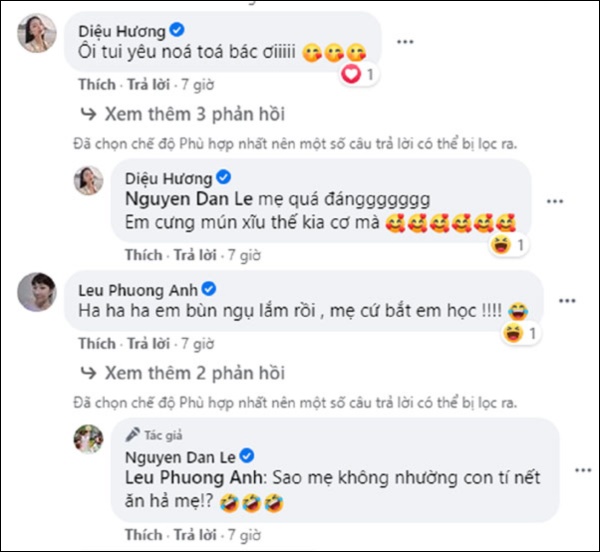Click verified badge beside Nguyen Dan Le's name

point(247,456)
